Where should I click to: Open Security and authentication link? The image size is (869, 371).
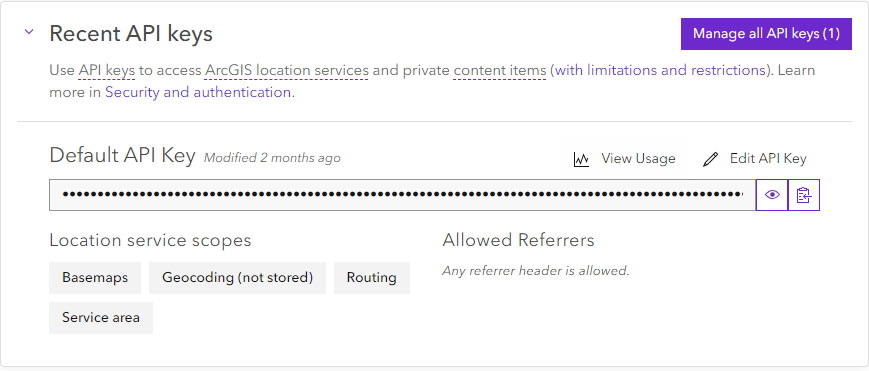pos(198,92)
